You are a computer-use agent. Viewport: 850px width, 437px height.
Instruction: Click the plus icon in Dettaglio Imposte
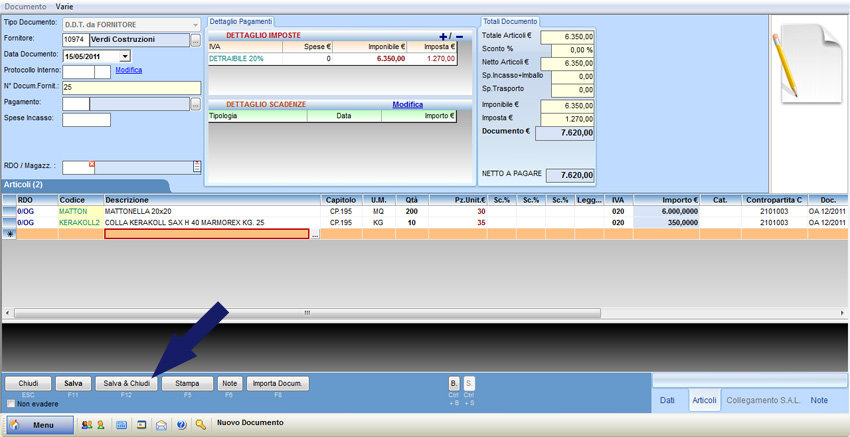444,37
